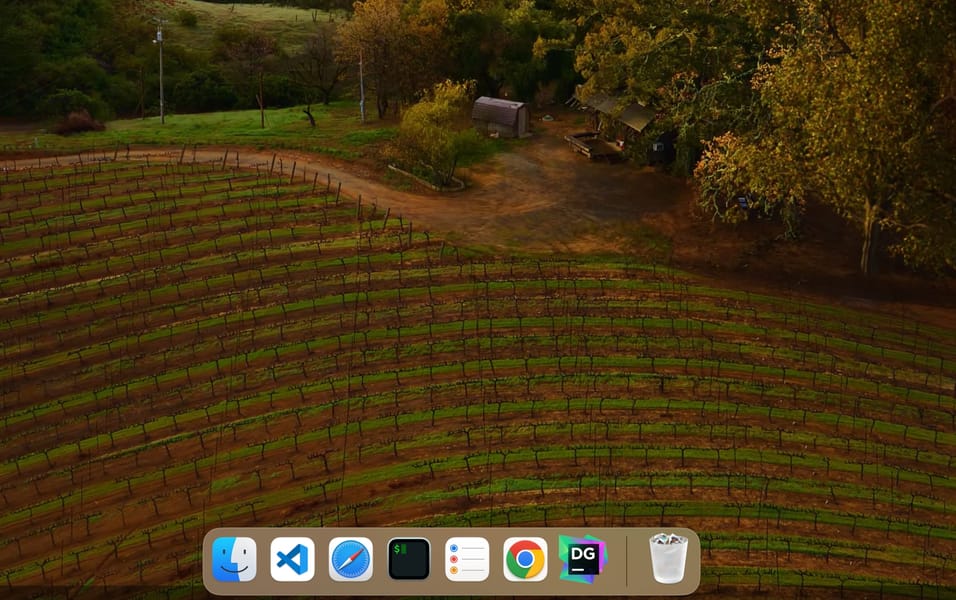Launch Visual Studio Code from dock
The height and width of the screenshot is (600, 956).
[293, 559]
